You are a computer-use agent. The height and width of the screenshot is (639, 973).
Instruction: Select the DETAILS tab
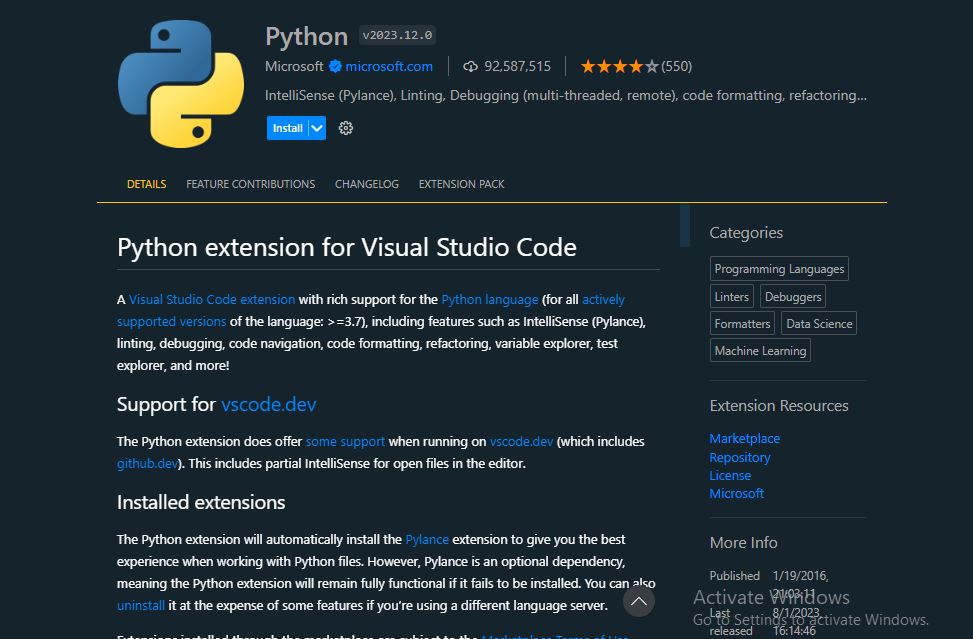click(x=146, y=184)
